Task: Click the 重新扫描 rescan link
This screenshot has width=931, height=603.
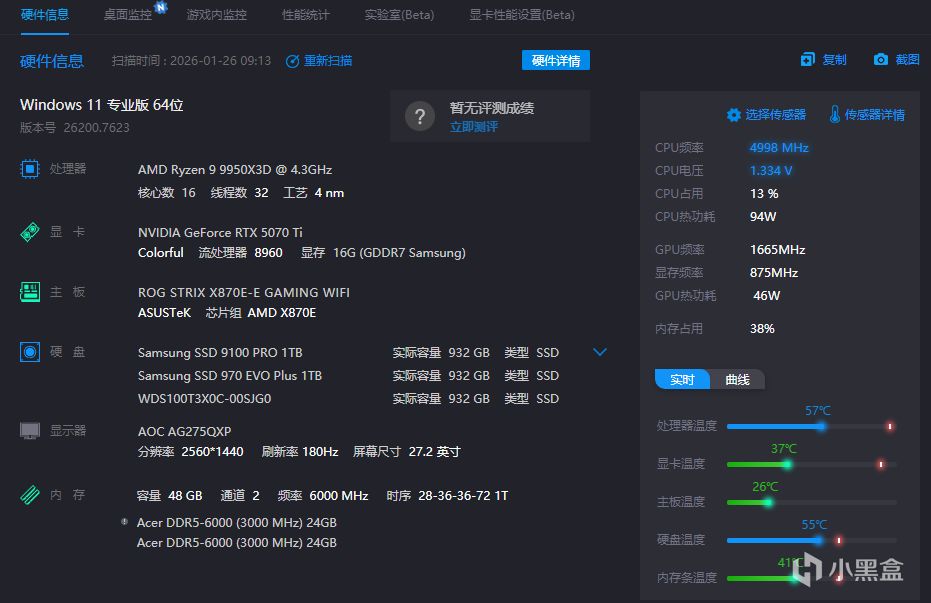Action: (x=328, y=61)
